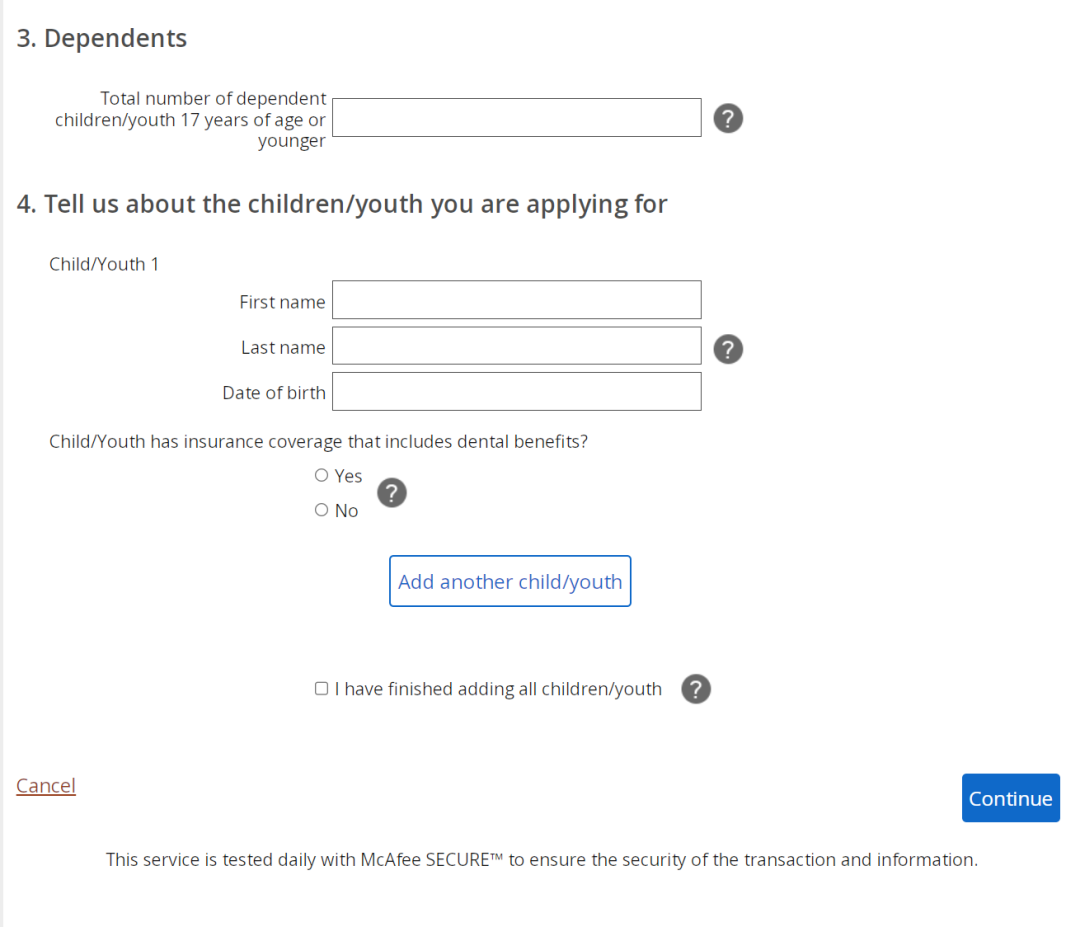This screenshot has height=927, width=1080.
Task: Click the "Last name" label text
Action: 282,347
